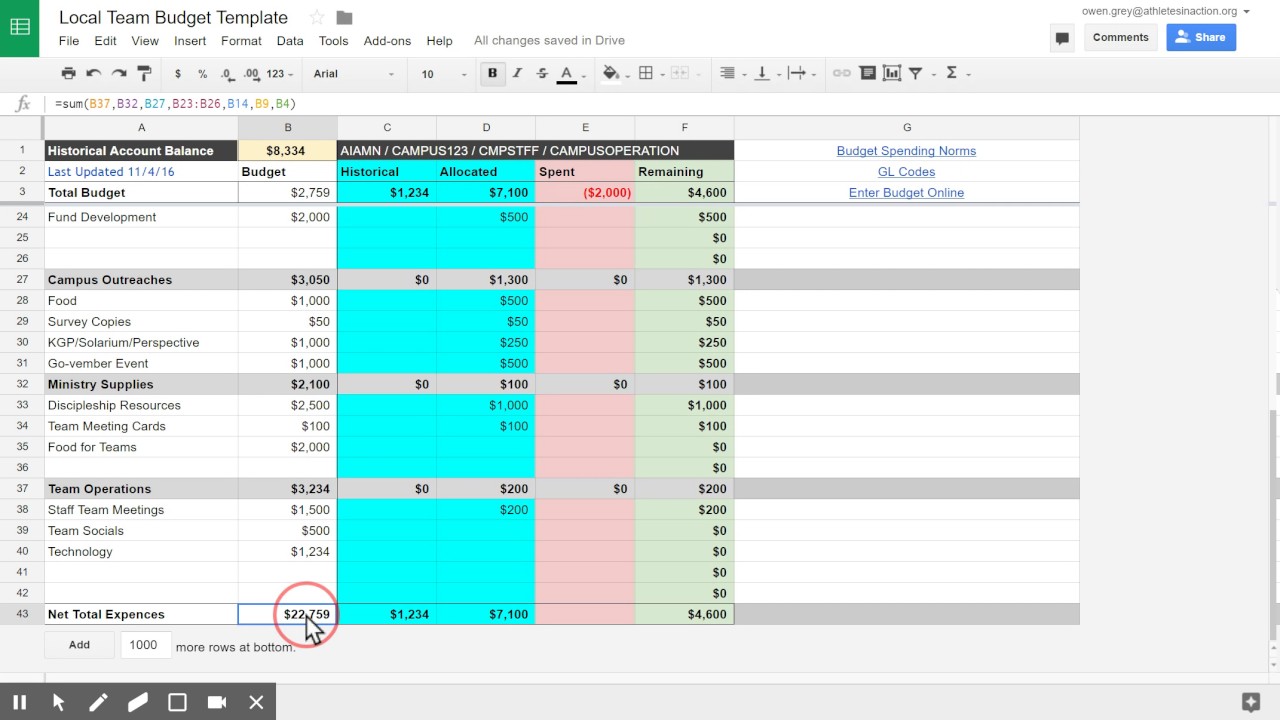Click the undo arrow icon
Image resolution: width=1280 pixels, height=720 pixels.
click(x=93, y=73)
